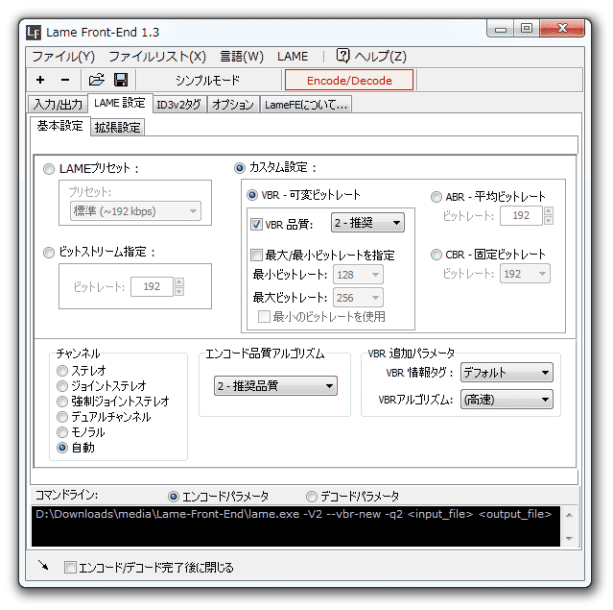Click the arrow icon at bottom left
Screen dimensions: 613x610
[43, 565]
